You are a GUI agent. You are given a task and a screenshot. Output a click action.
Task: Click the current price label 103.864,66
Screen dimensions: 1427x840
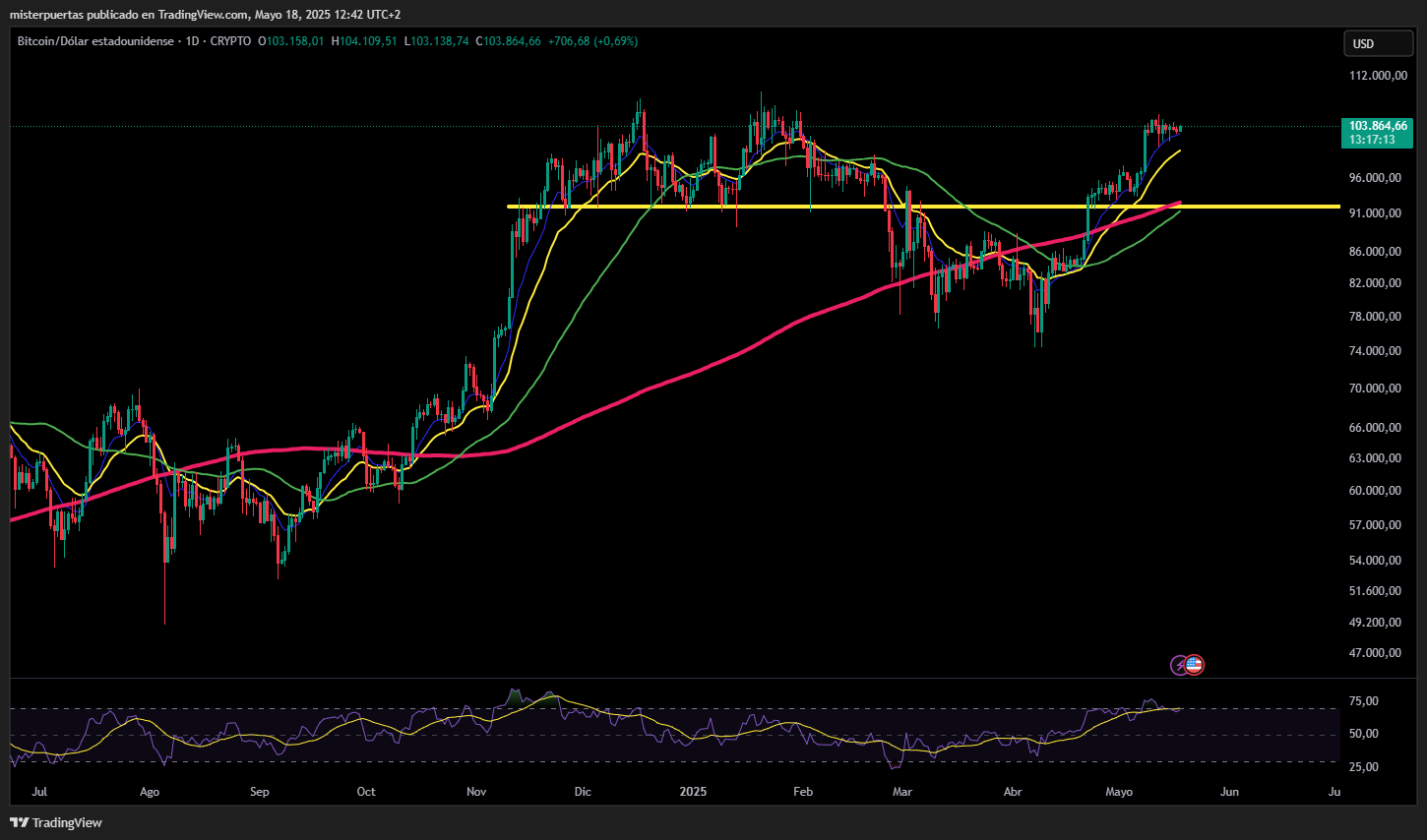(1378, 126)
